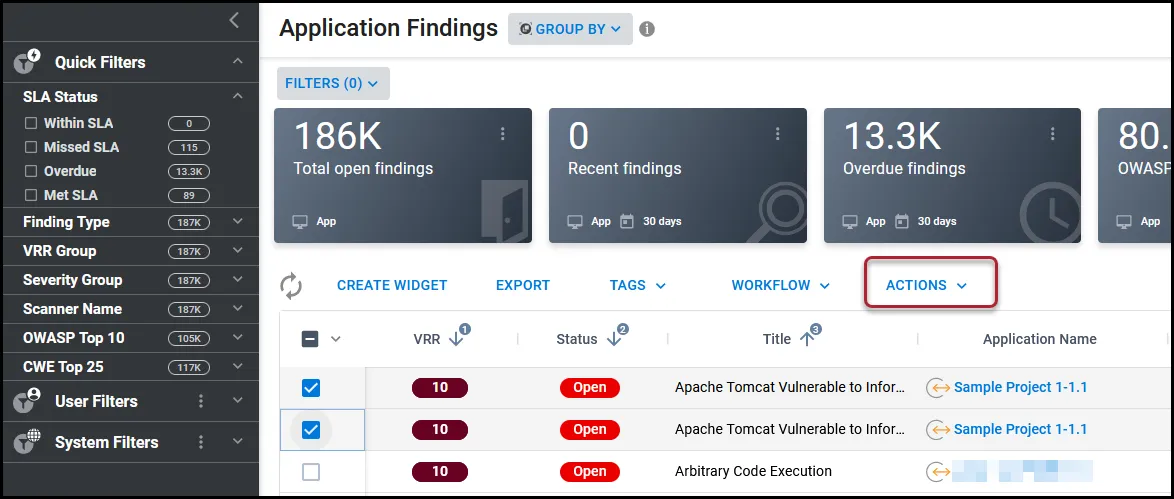Image resolution: width=1174 pixels, height=499 pixels.
Task: Sort by Title ascending arrow
Action: 807,339
